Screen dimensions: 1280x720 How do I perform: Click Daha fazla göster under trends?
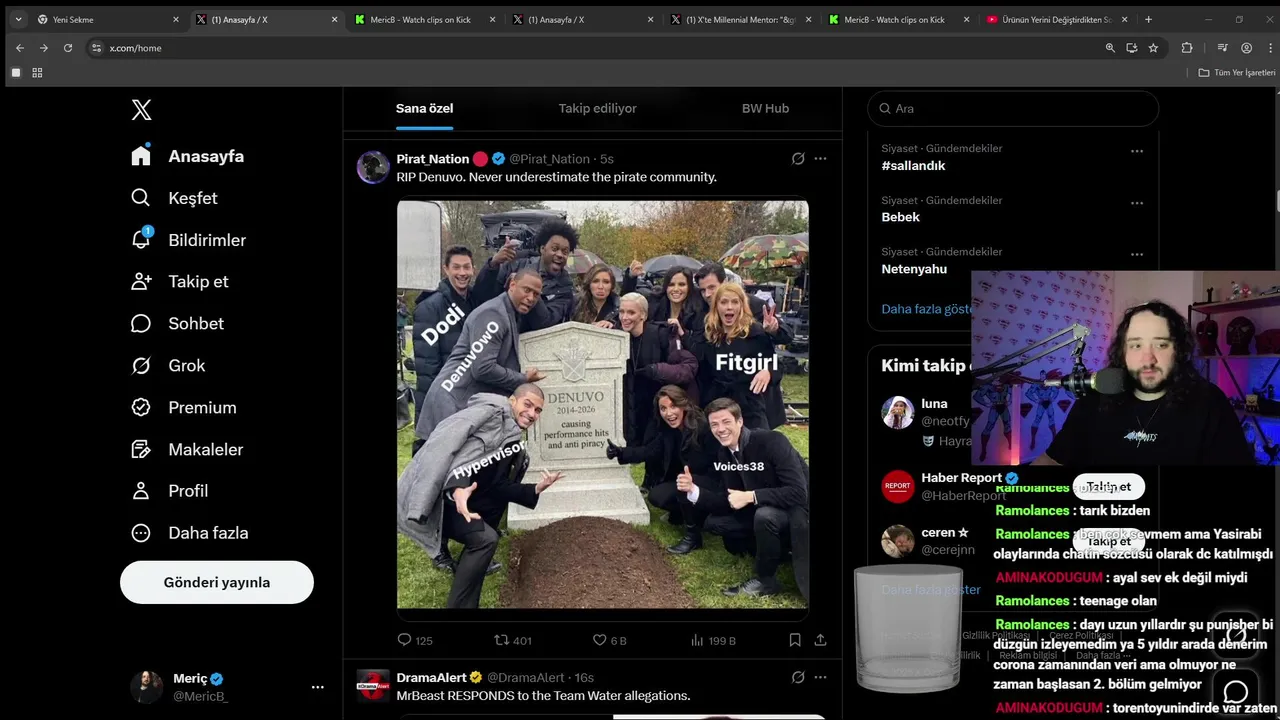926,309
